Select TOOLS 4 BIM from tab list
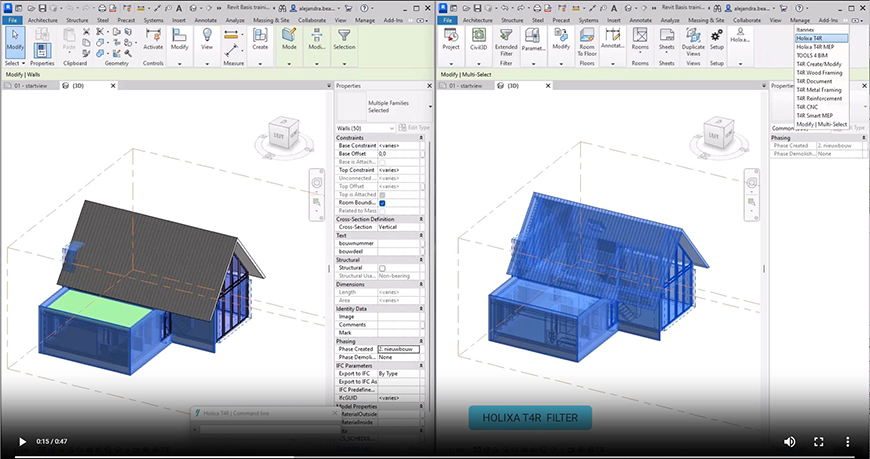 pyautogui.click(x=812, y=56)
